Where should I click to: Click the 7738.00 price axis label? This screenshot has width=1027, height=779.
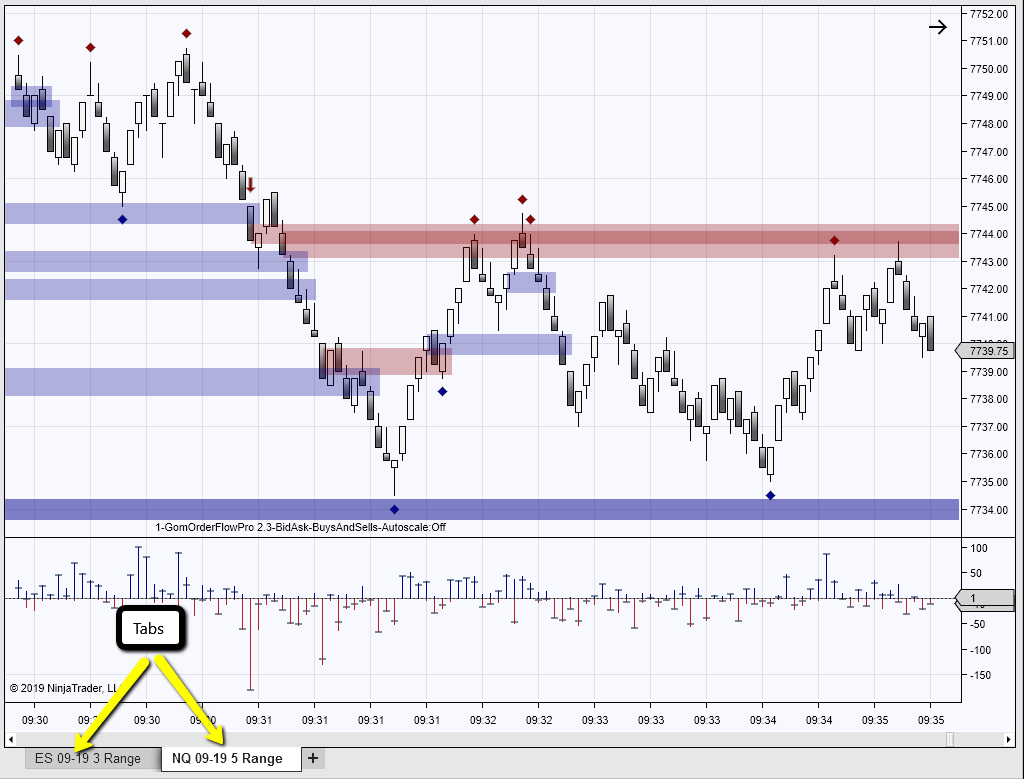pos(988,399)
